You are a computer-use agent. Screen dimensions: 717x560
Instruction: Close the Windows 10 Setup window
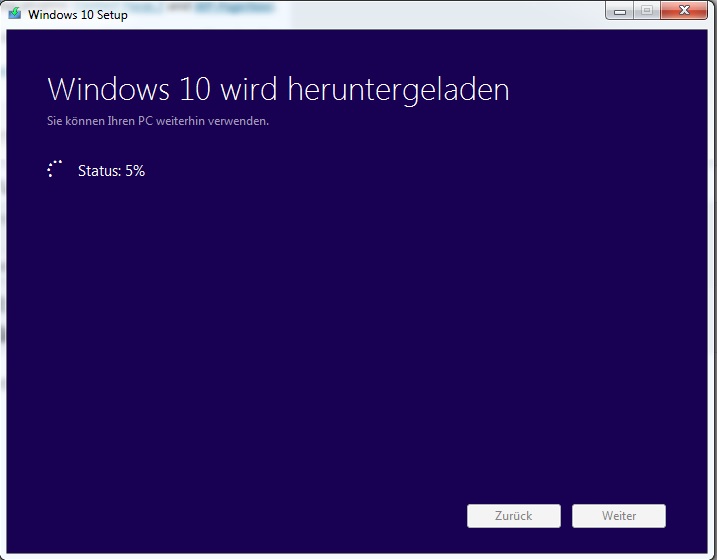click(684, 11)
